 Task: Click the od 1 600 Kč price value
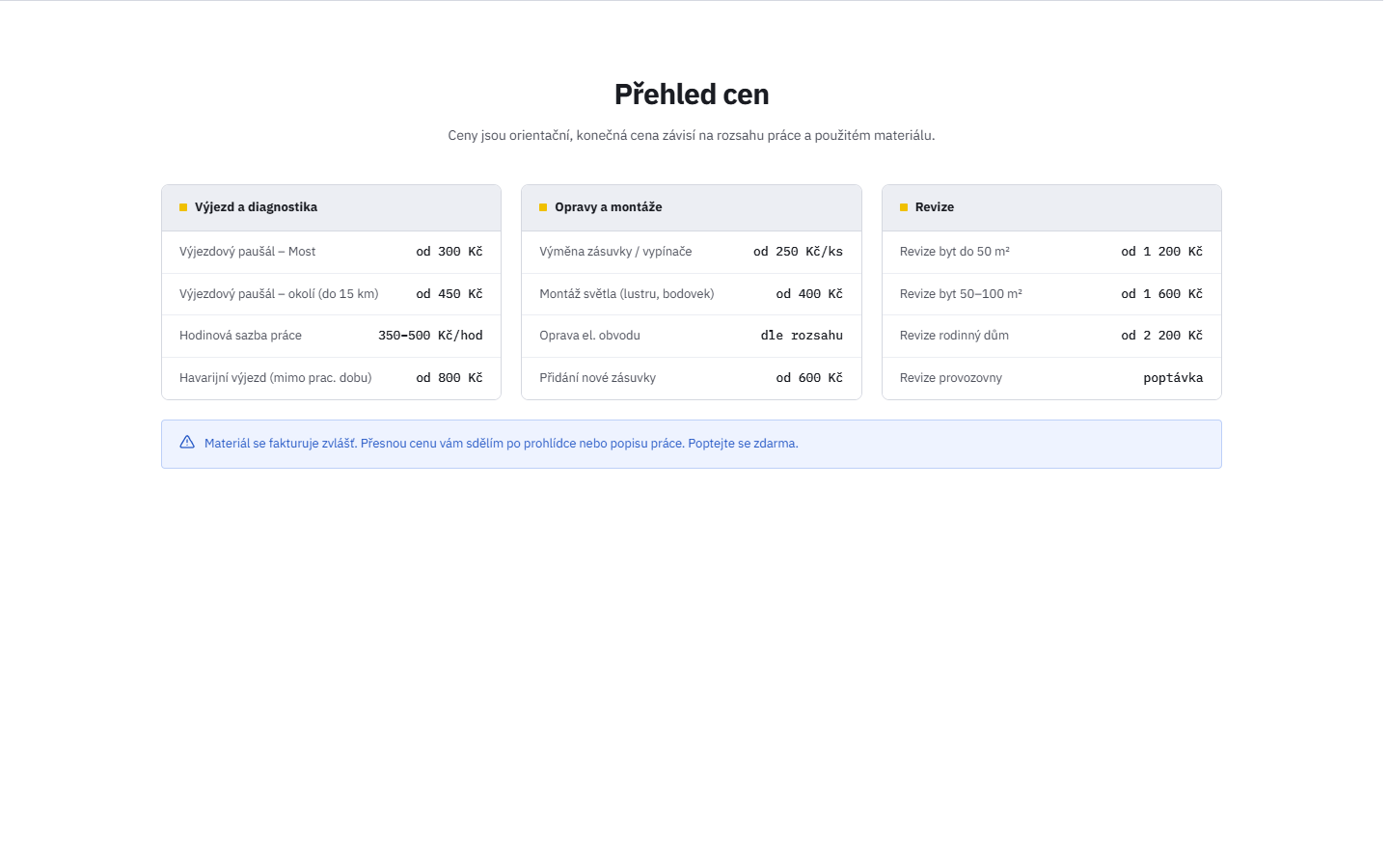pyautogui.click(x=1162, y=294)
